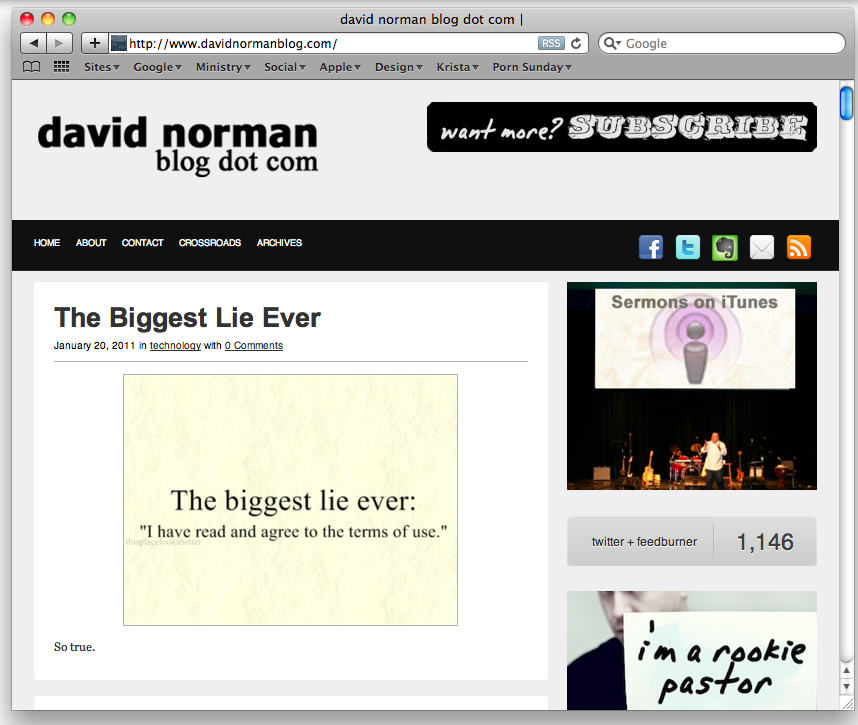Expand the Sites bookmarks menu
This screenshot has width=858, height=725.
point(101,67)
